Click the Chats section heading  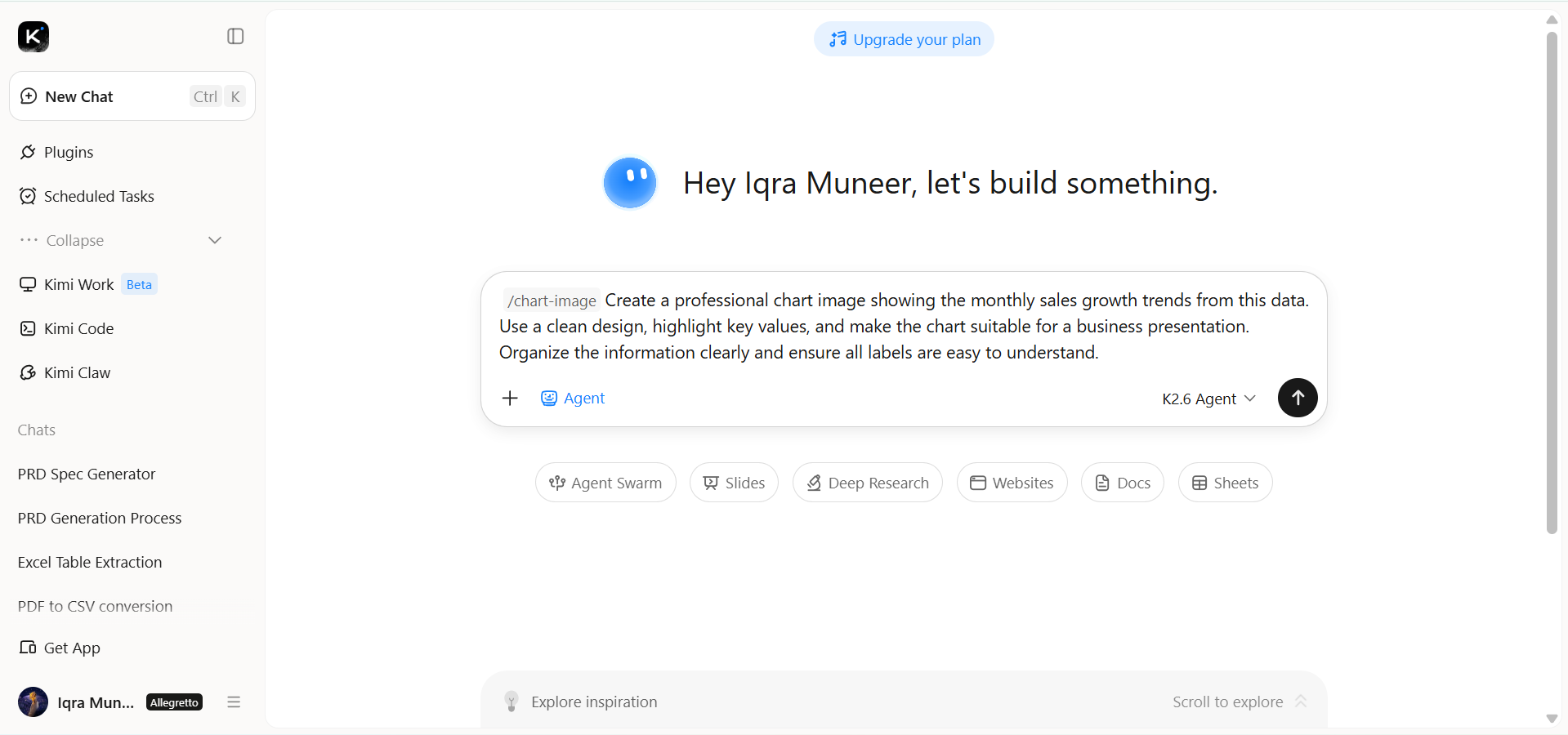tap(37, 430)
